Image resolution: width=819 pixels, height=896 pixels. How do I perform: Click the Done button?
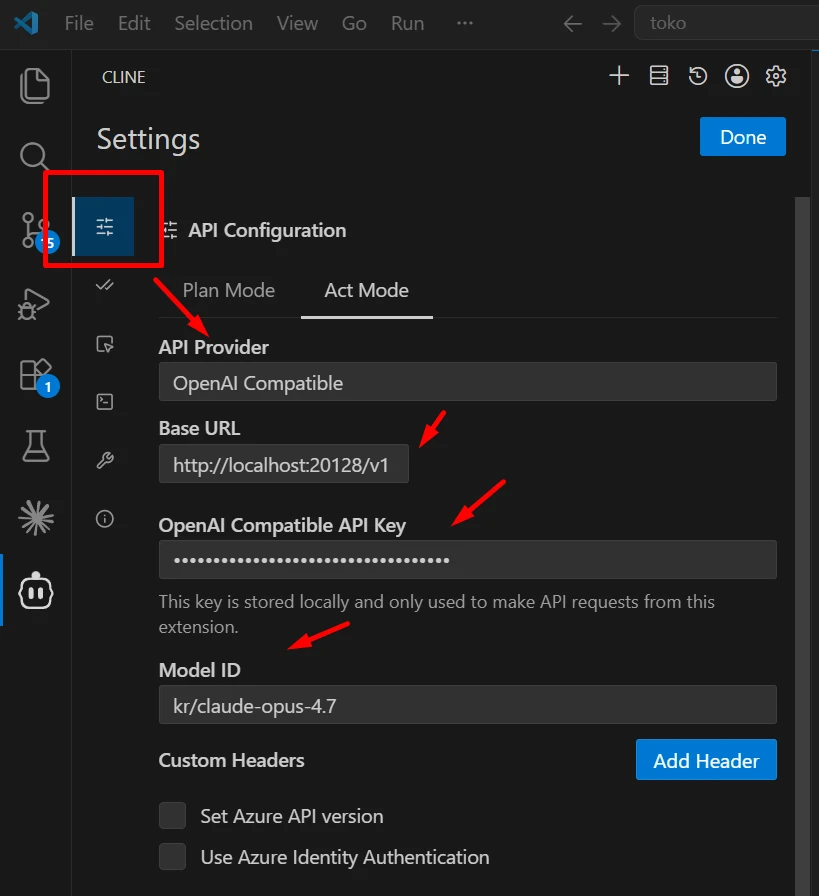[x=742, y=137]
